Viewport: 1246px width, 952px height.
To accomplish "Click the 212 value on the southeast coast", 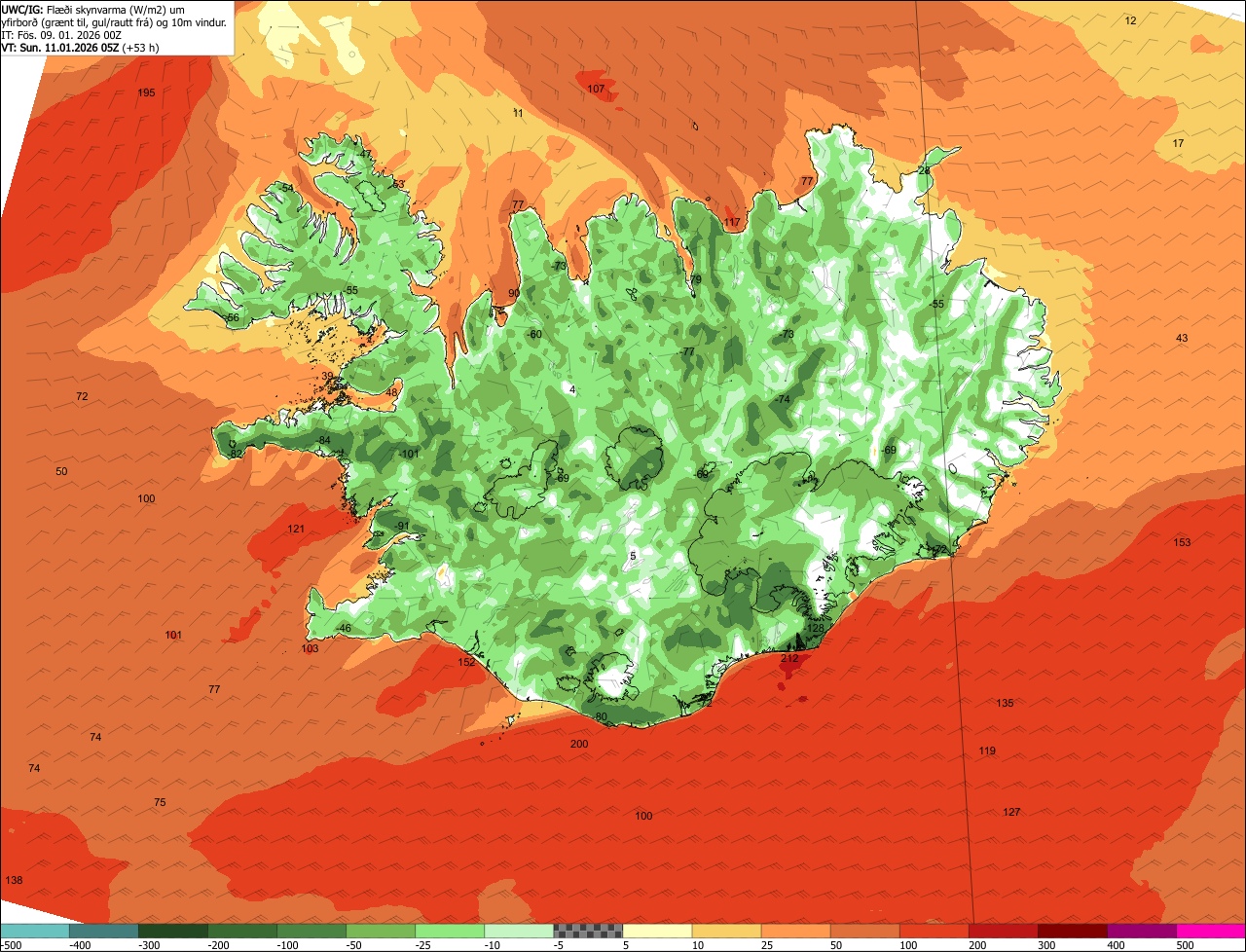I will click(789, 658).
